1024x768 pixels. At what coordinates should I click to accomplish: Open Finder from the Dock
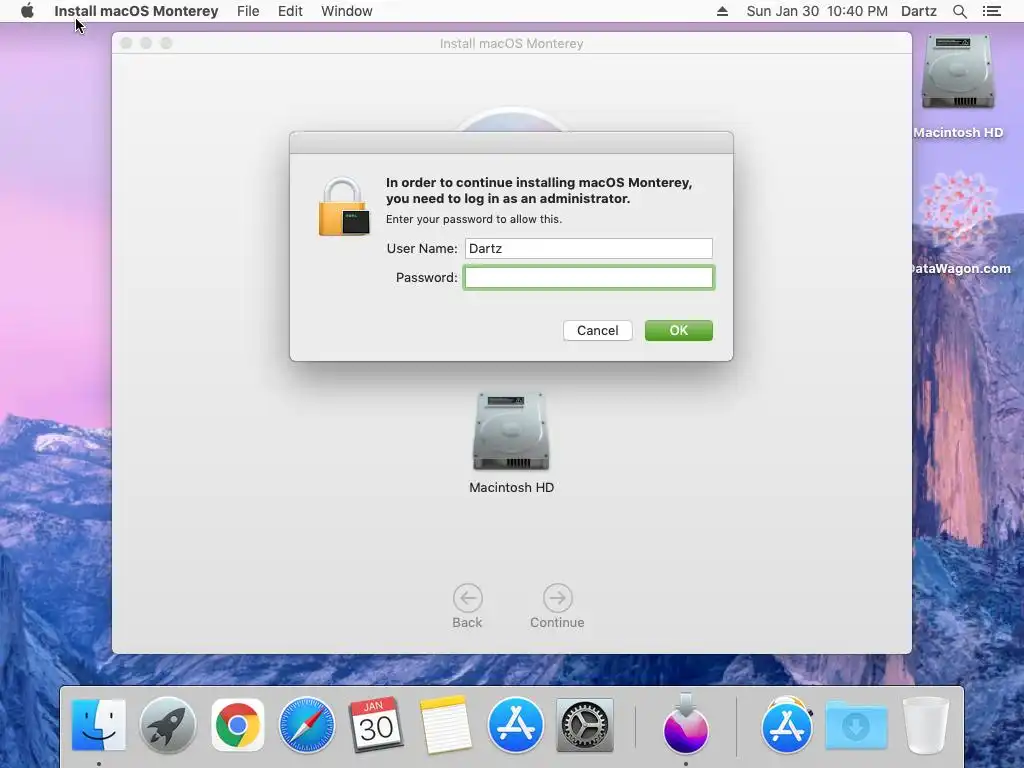pos(99,725)
